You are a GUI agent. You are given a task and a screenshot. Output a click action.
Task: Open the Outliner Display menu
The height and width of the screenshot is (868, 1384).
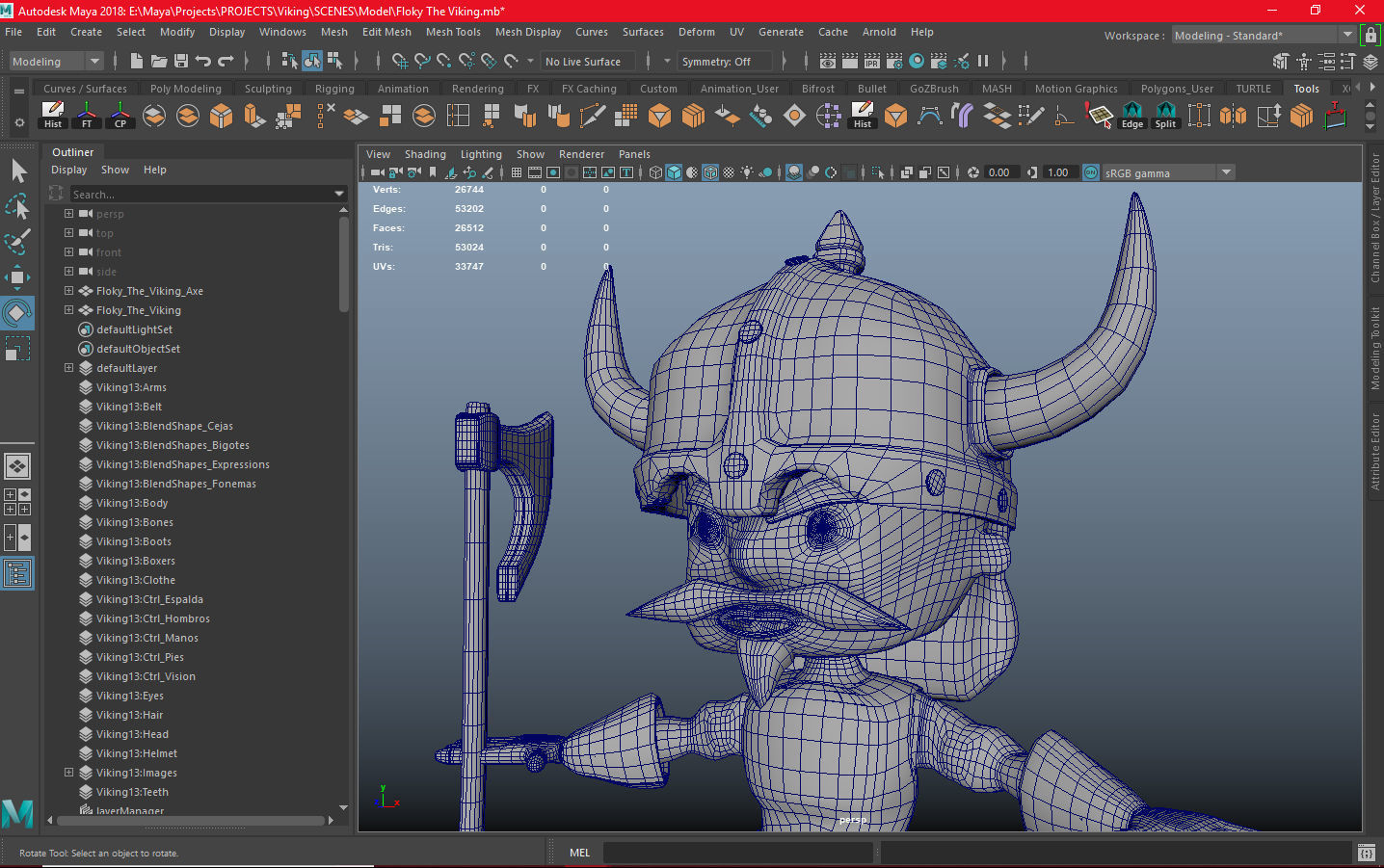pyautogui.click(x=68, y=170)
